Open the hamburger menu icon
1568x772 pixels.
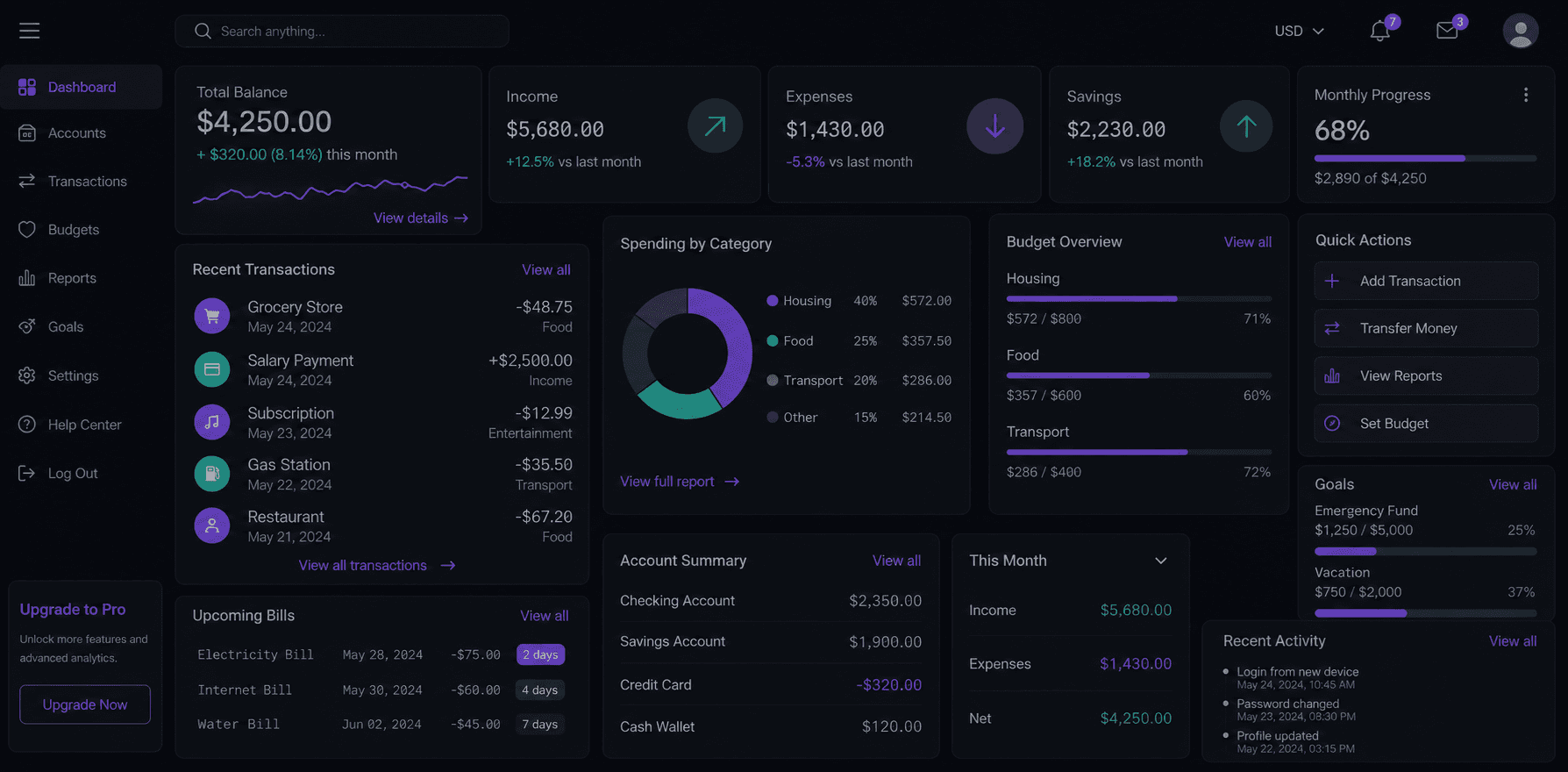coord(30,31)
